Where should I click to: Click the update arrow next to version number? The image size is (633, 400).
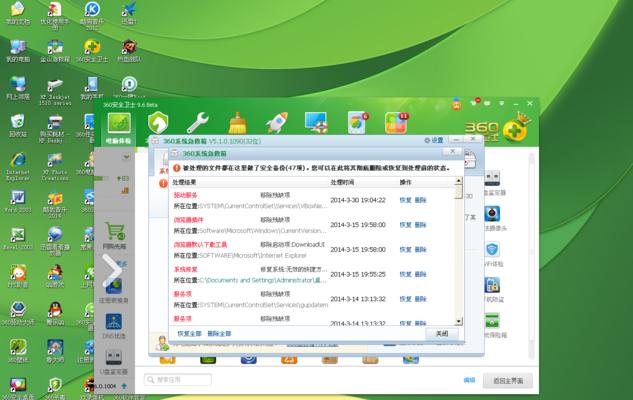tap(124, 386)
